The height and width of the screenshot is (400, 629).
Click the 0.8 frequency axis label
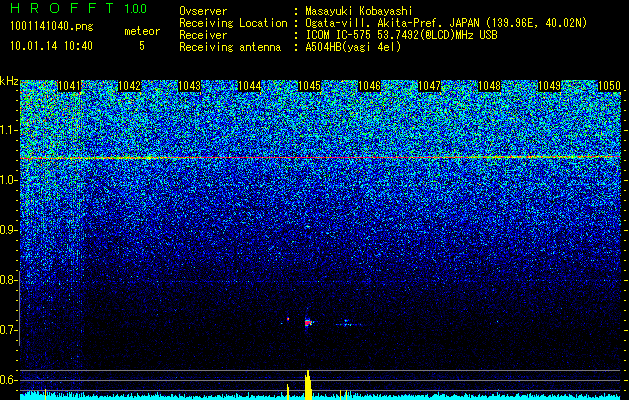coord(9,280)
